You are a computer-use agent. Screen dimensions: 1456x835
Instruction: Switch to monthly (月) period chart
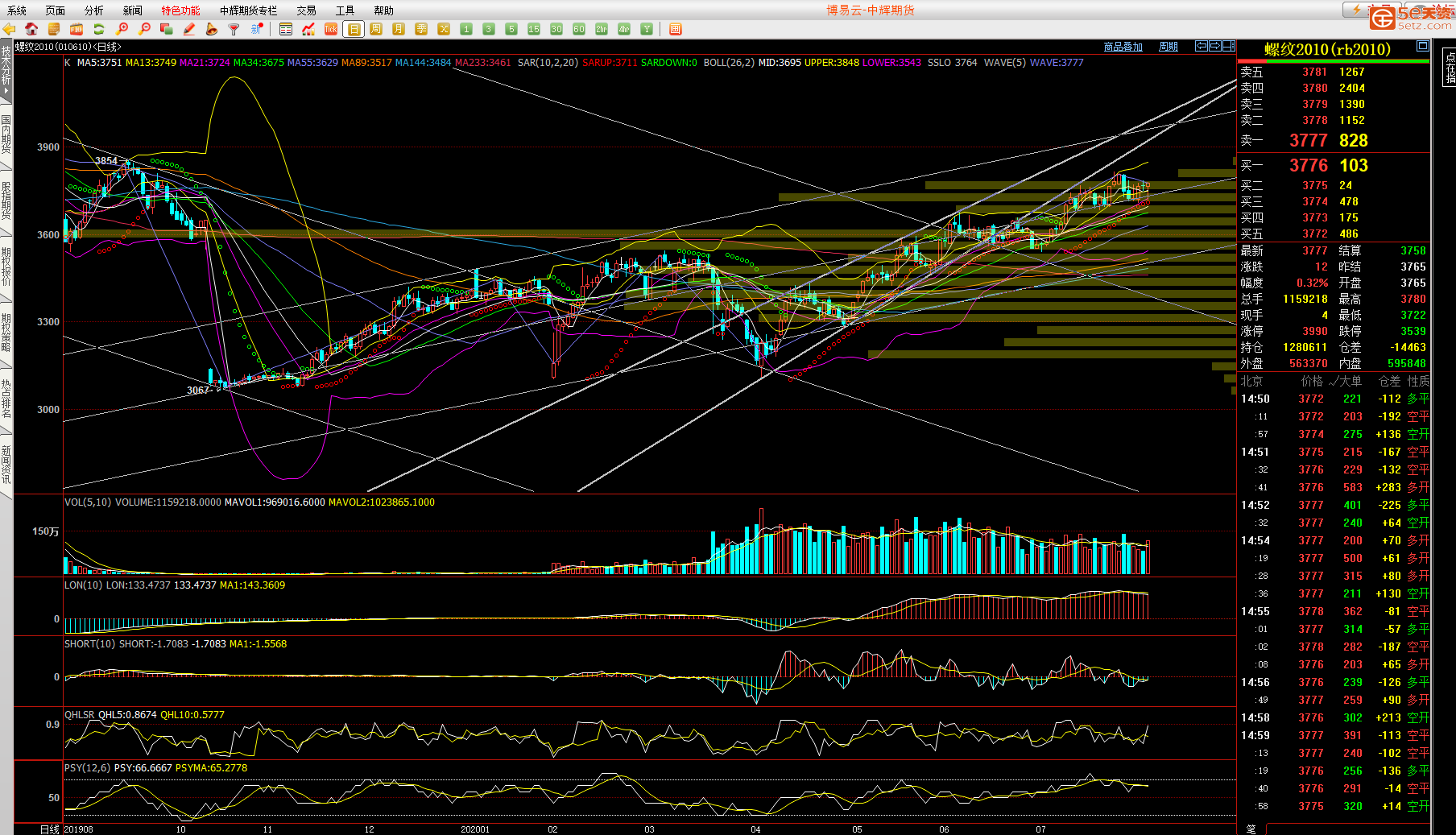click(399, 29)
